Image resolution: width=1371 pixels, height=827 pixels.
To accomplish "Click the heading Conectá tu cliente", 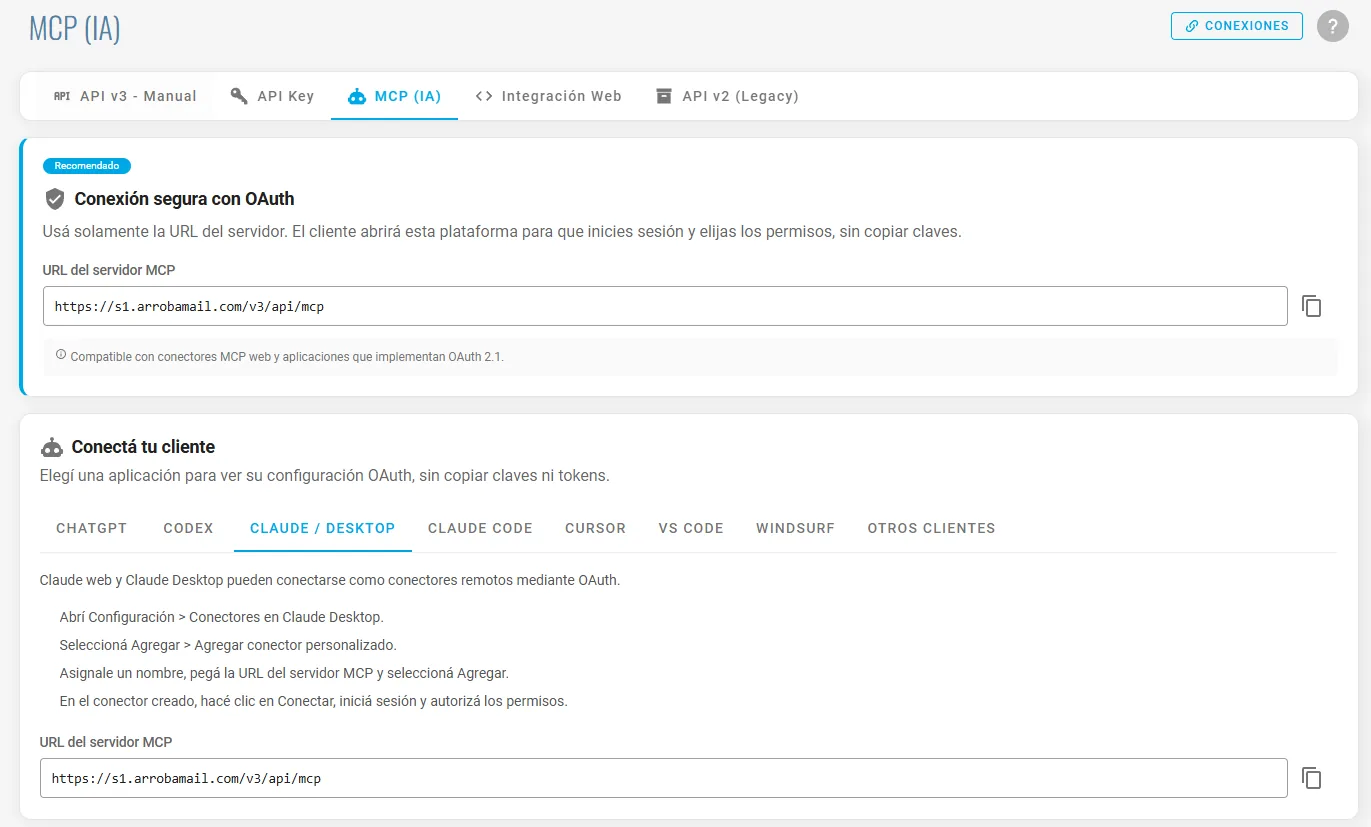I will coord(143,447).
